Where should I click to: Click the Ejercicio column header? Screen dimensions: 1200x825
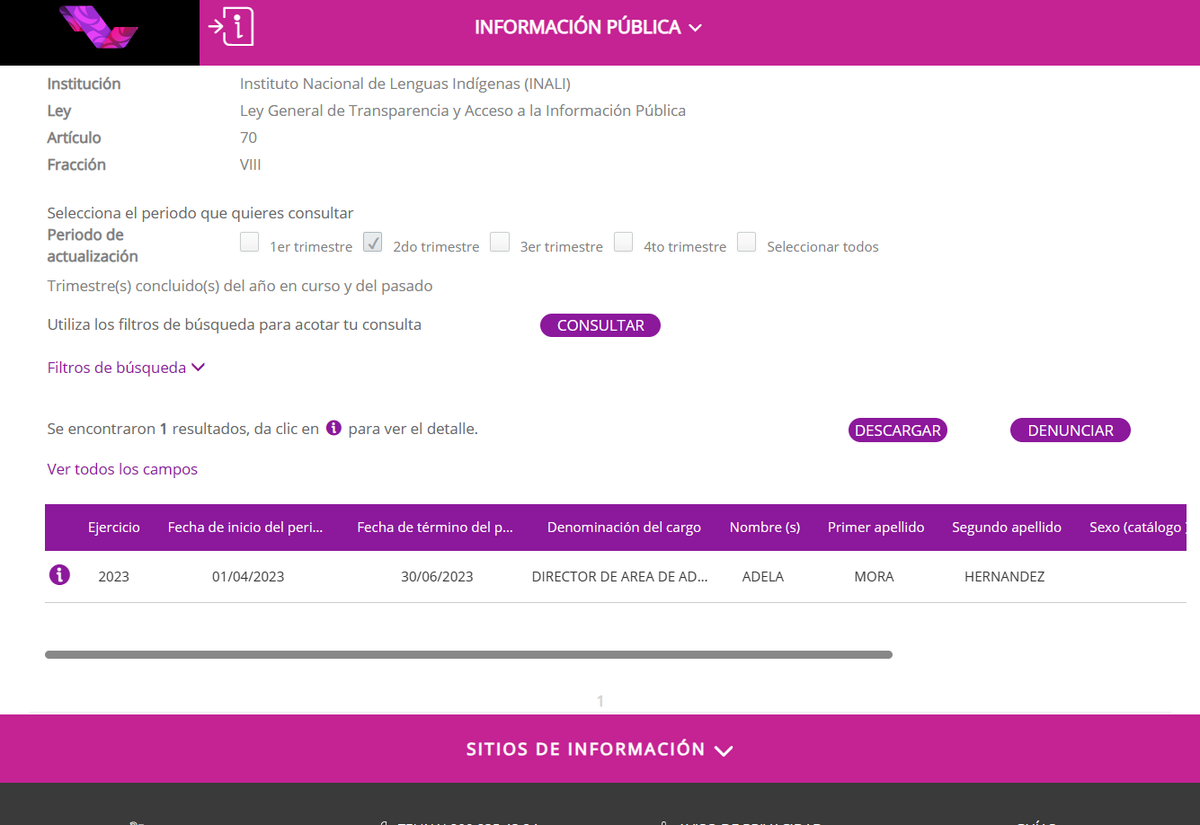click(114, 527)
